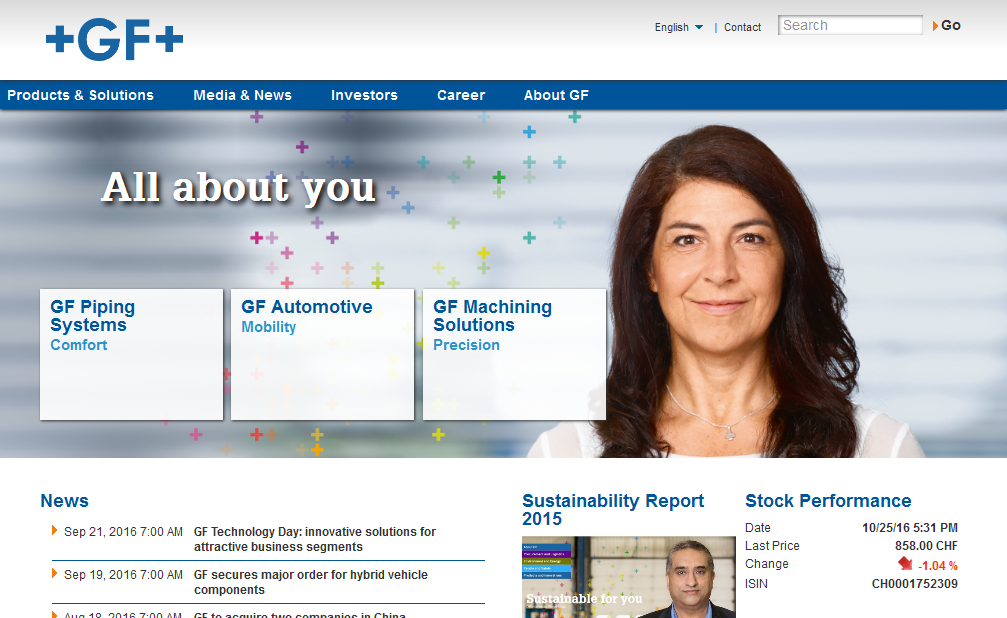Open the hybrid vehicle components news article

click(x=311, y=582)
